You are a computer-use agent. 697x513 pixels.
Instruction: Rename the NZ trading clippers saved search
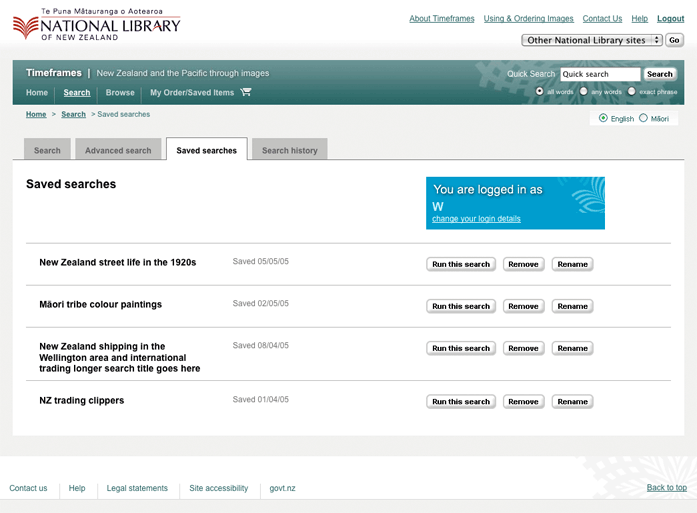point(572,401)
